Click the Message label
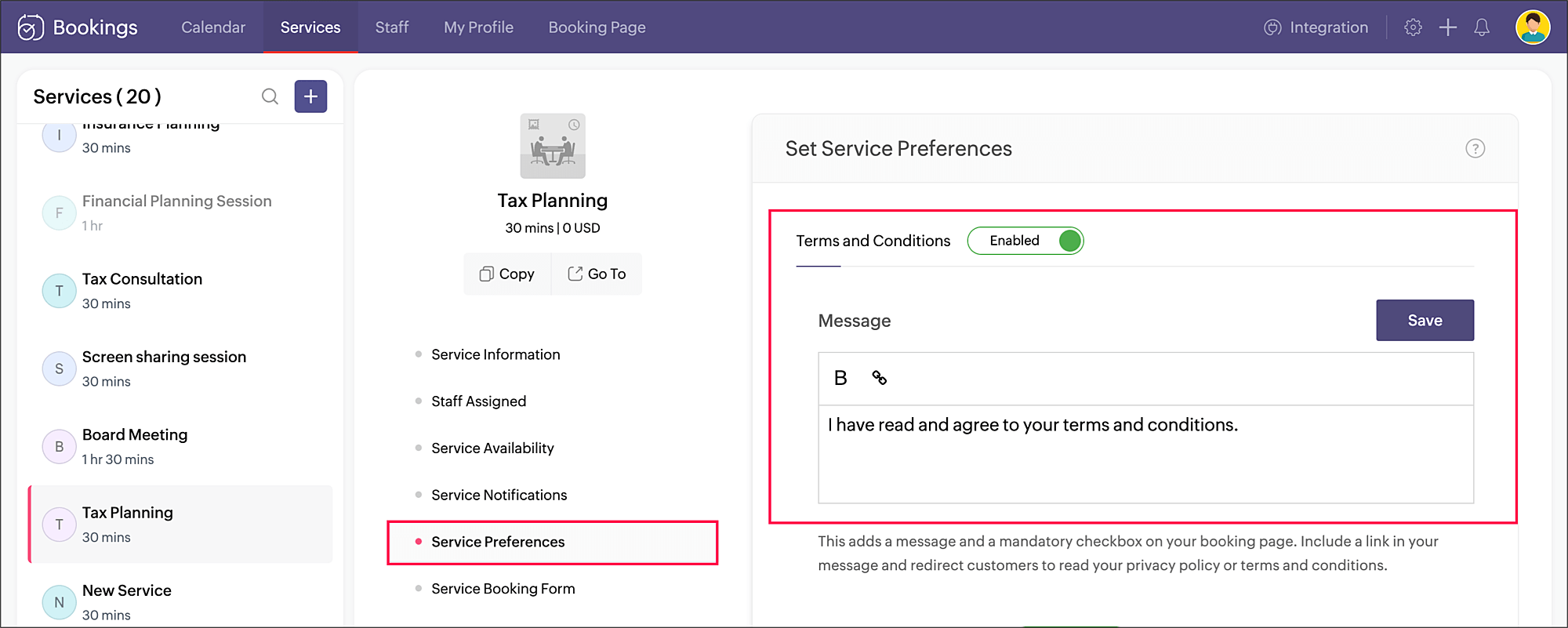Viewport: 1568px width, 628px height. (x=855, y=321)
